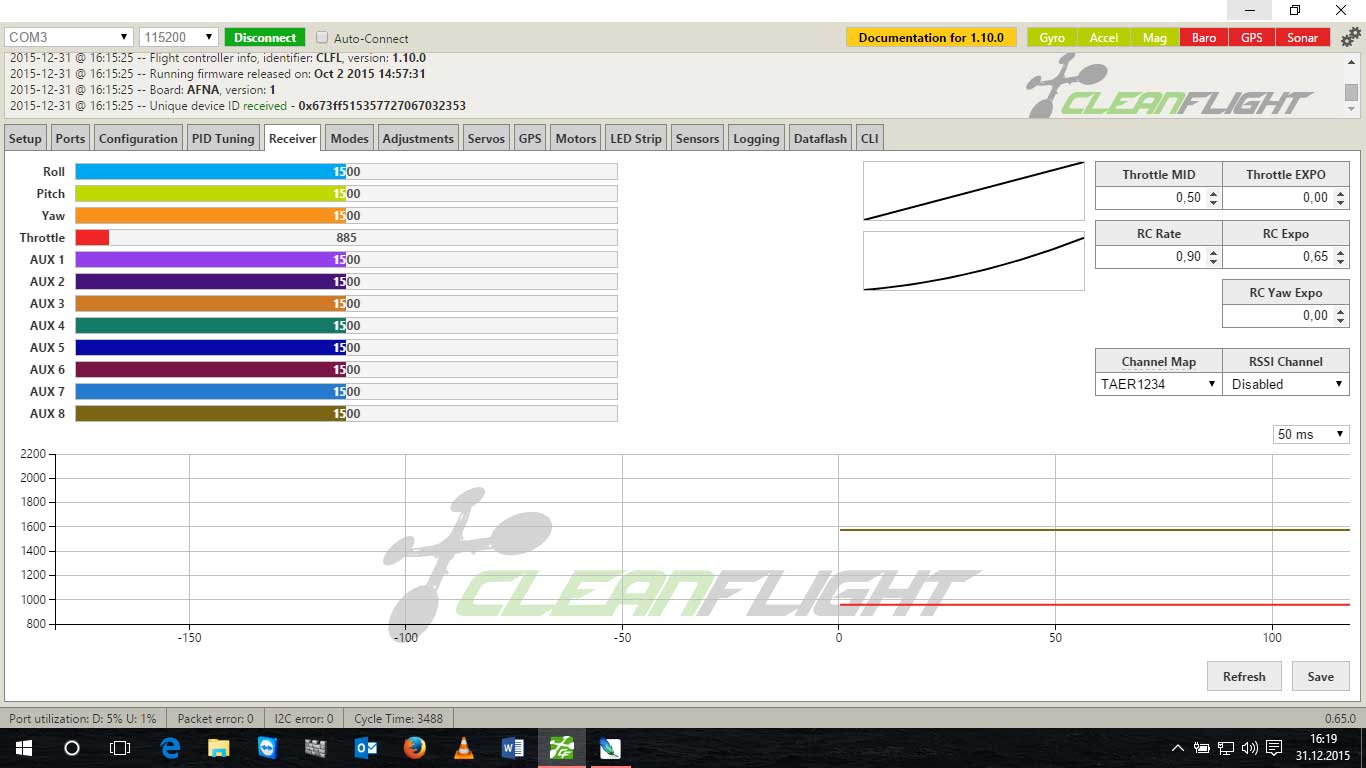
Task: Open the Microsoft Edge taskbar icon
Action: tap(170, 748)
